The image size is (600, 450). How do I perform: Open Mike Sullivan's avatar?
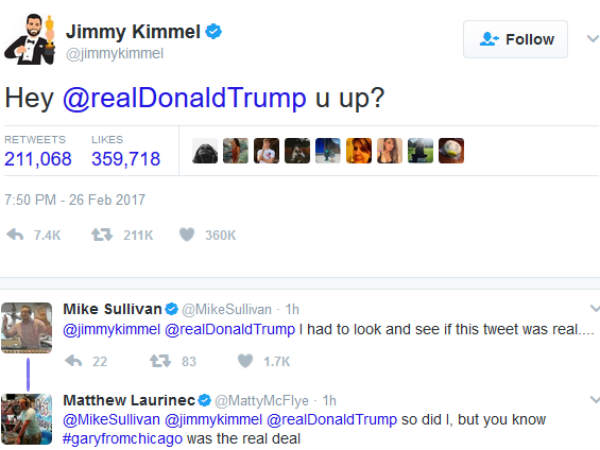pyautogui.click(x=27, y=326)
